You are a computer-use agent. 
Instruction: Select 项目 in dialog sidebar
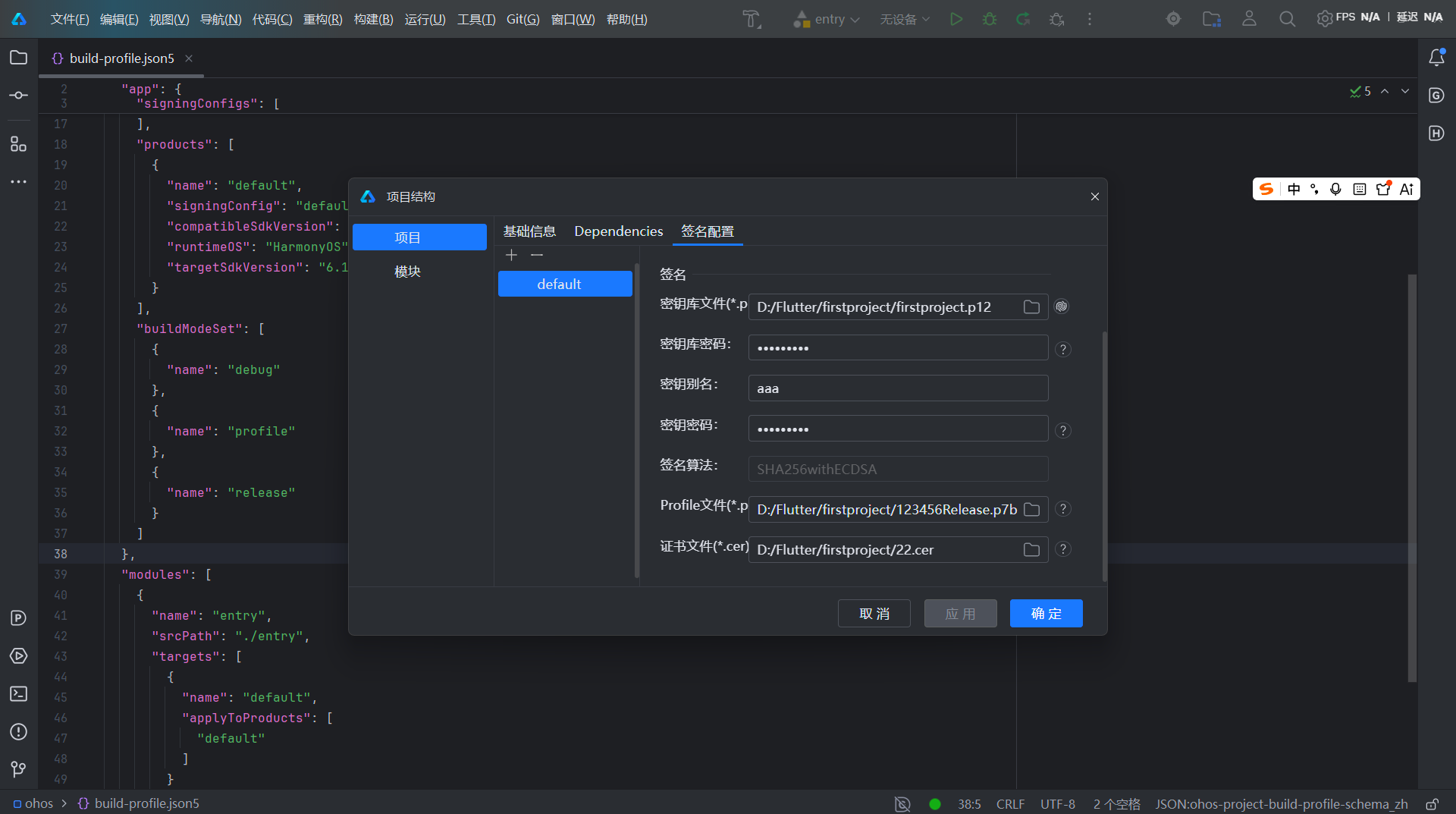coord(419,237)
